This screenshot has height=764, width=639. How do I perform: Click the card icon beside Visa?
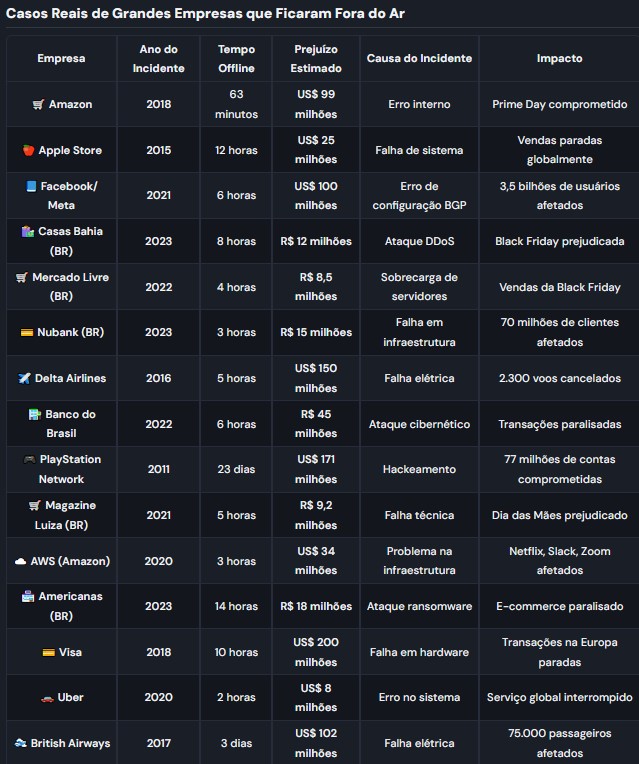pos(48,653)
